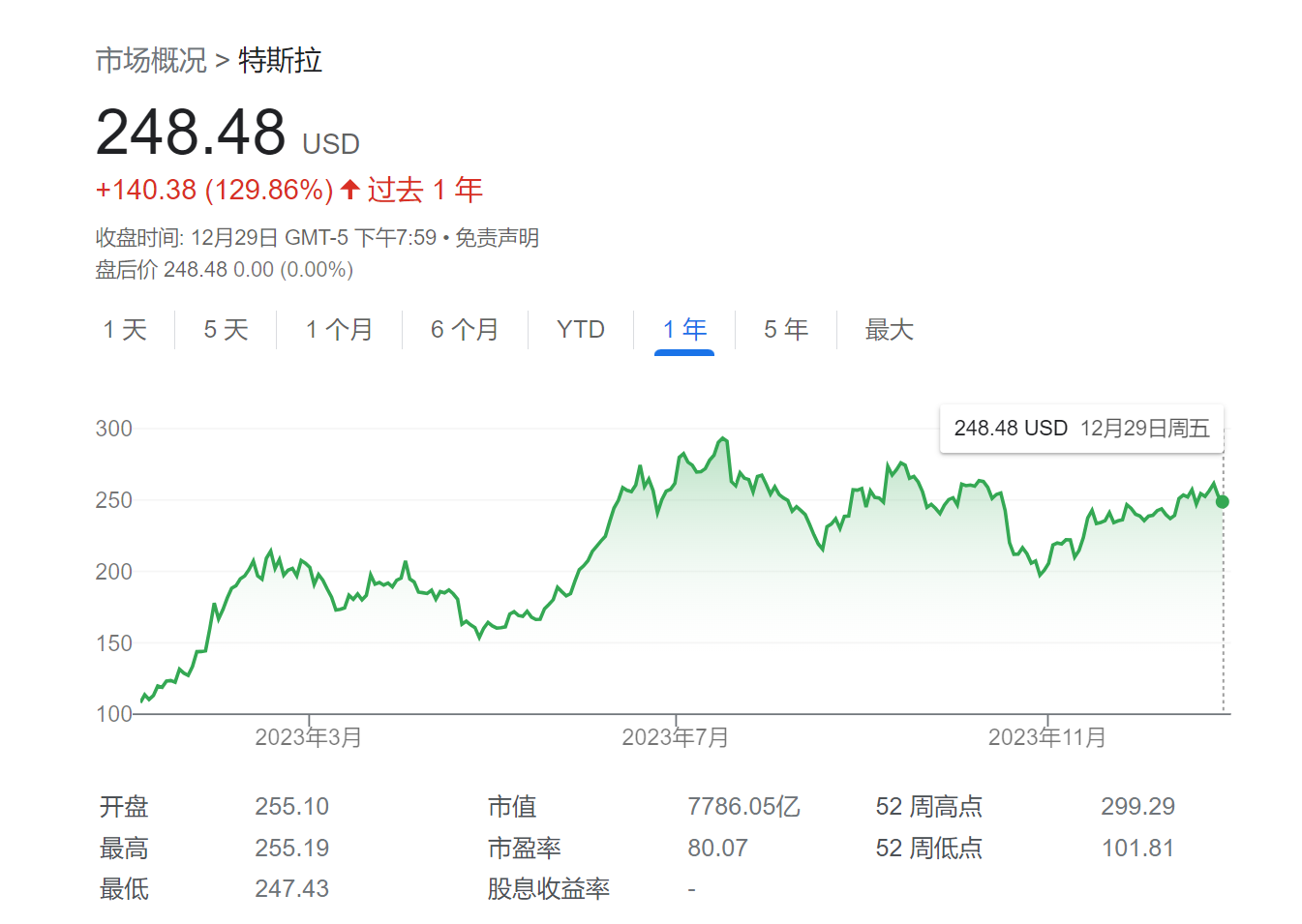The image size is (1302, 924).
Task: Click the 特斯拉 breadcrumb title
Action: [281, 61]
